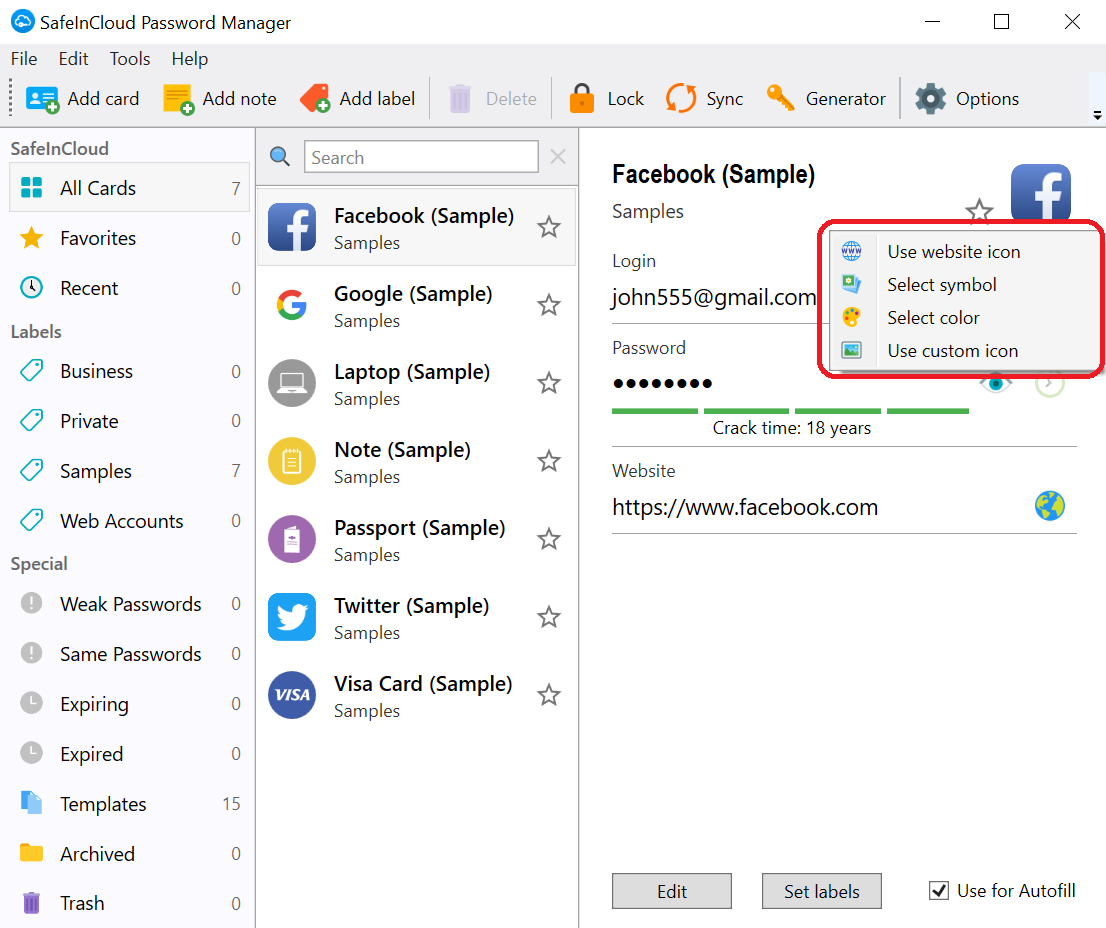Open Recent cards list
This screenshot has width=1106, height=928.
129,288
